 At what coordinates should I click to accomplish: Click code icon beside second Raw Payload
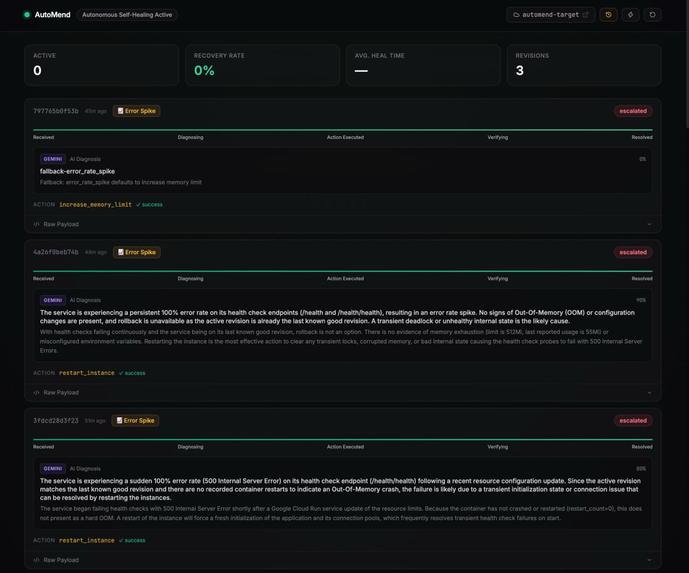[x=36, y=392]
